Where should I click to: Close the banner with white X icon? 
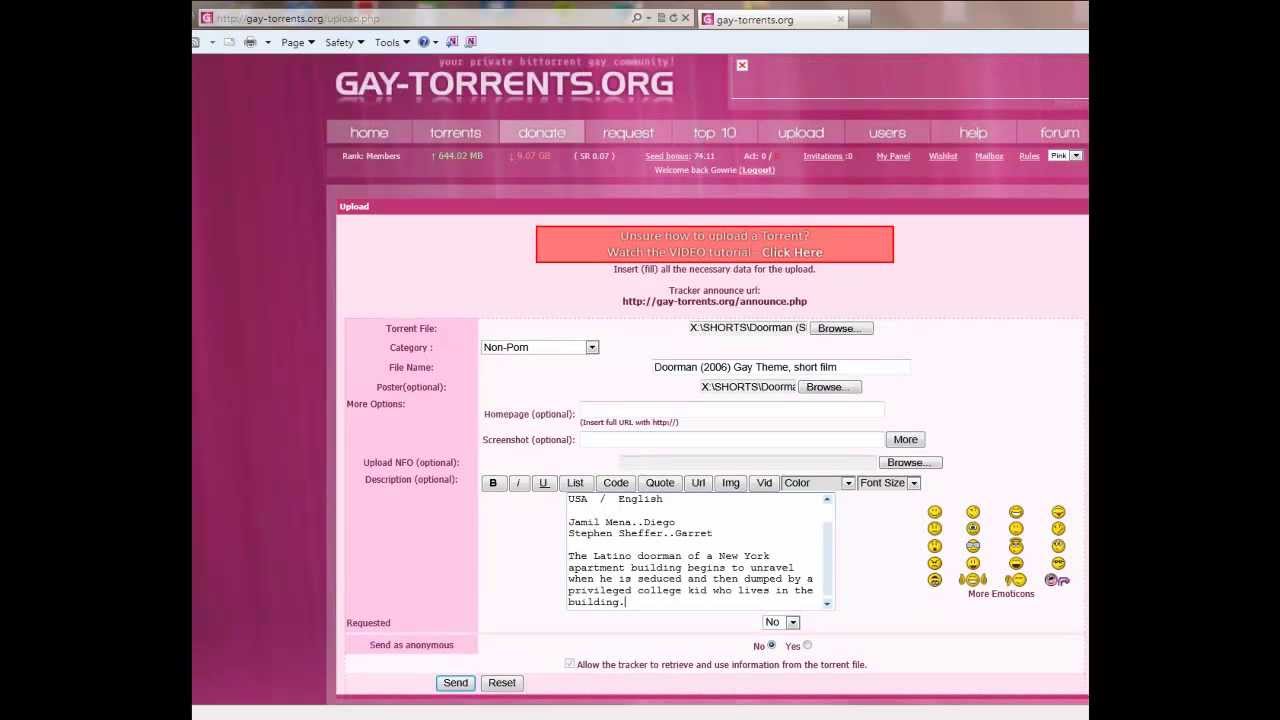742,65
